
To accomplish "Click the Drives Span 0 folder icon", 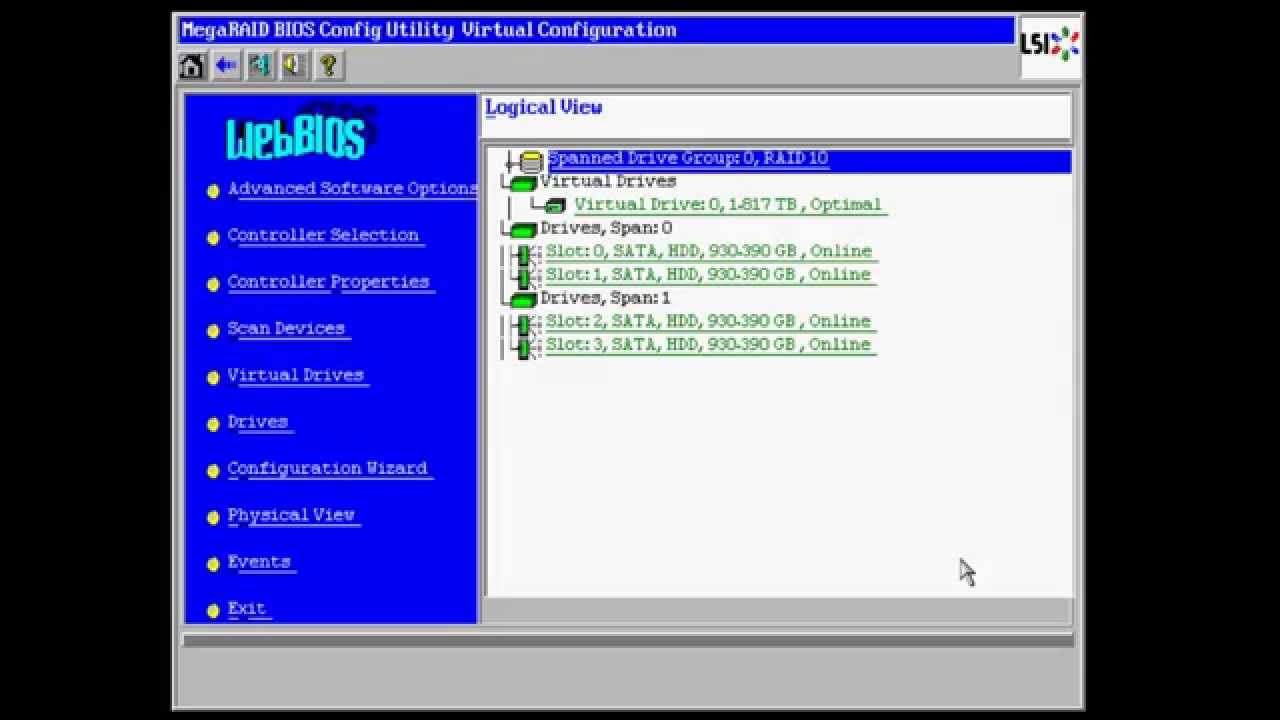I will pos(523,230).
